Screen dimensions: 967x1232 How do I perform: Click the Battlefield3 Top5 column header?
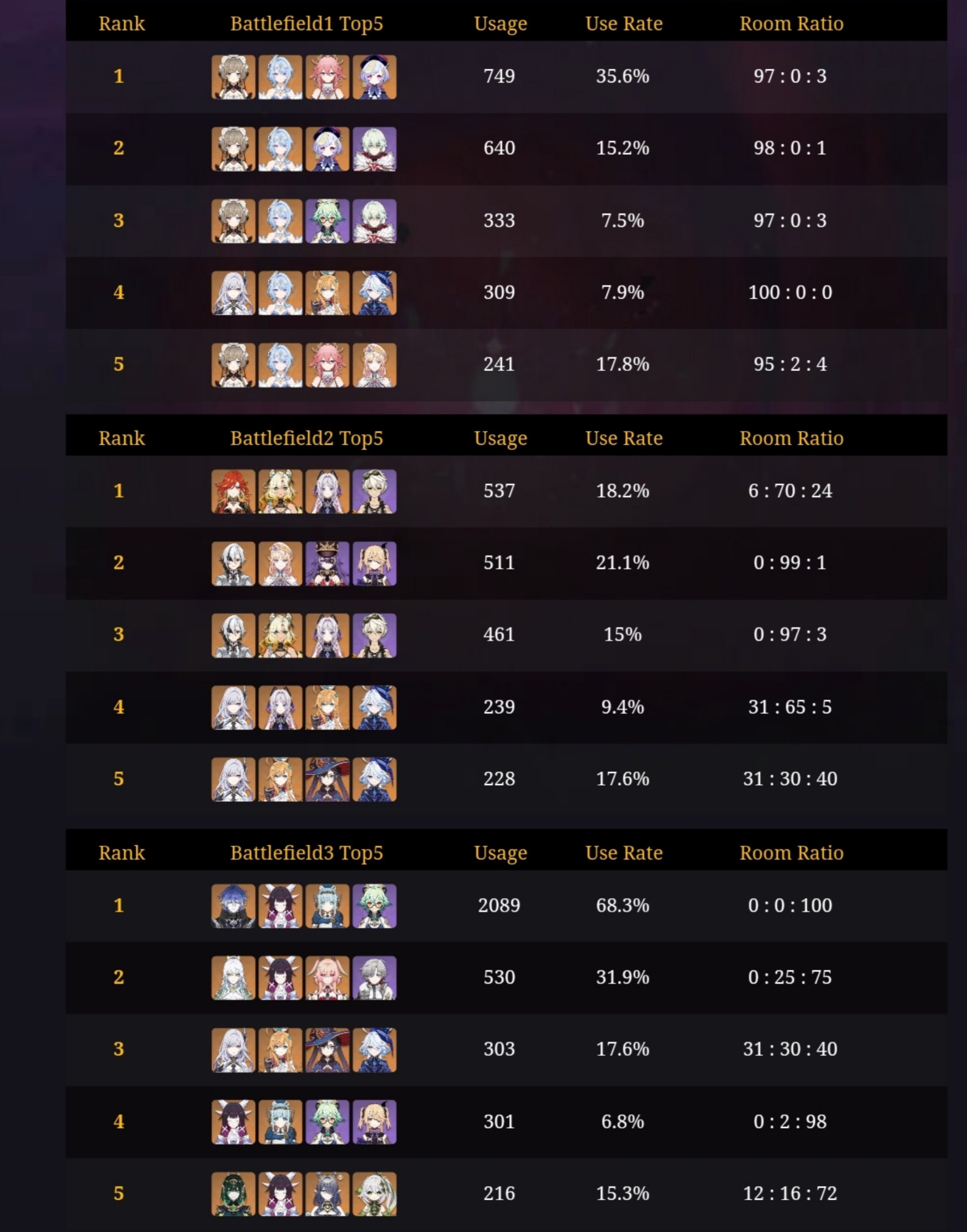coord(306,853)
